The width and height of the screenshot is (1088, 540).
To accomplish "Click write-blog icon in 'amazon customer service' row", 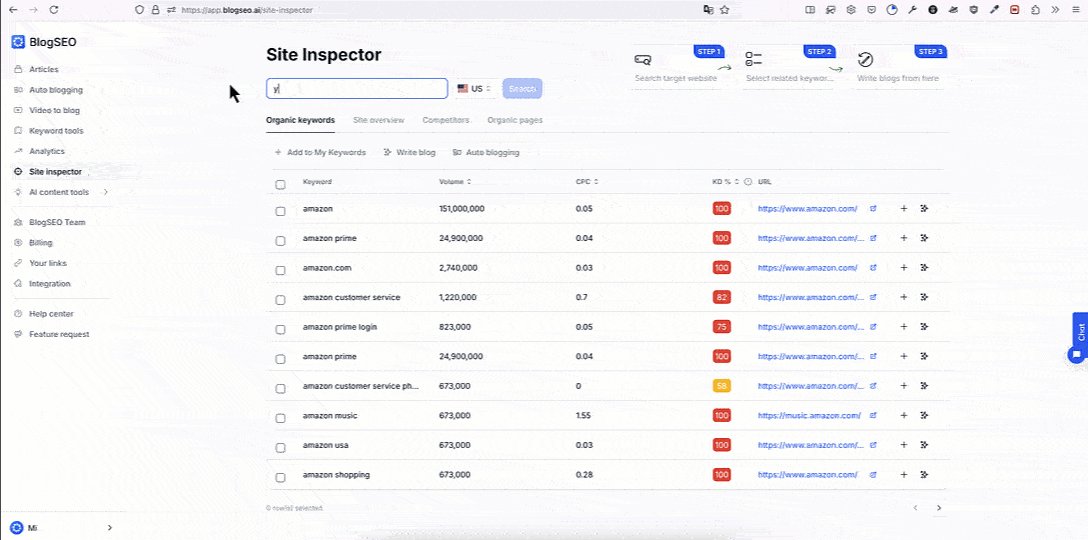I will (924, 297).
